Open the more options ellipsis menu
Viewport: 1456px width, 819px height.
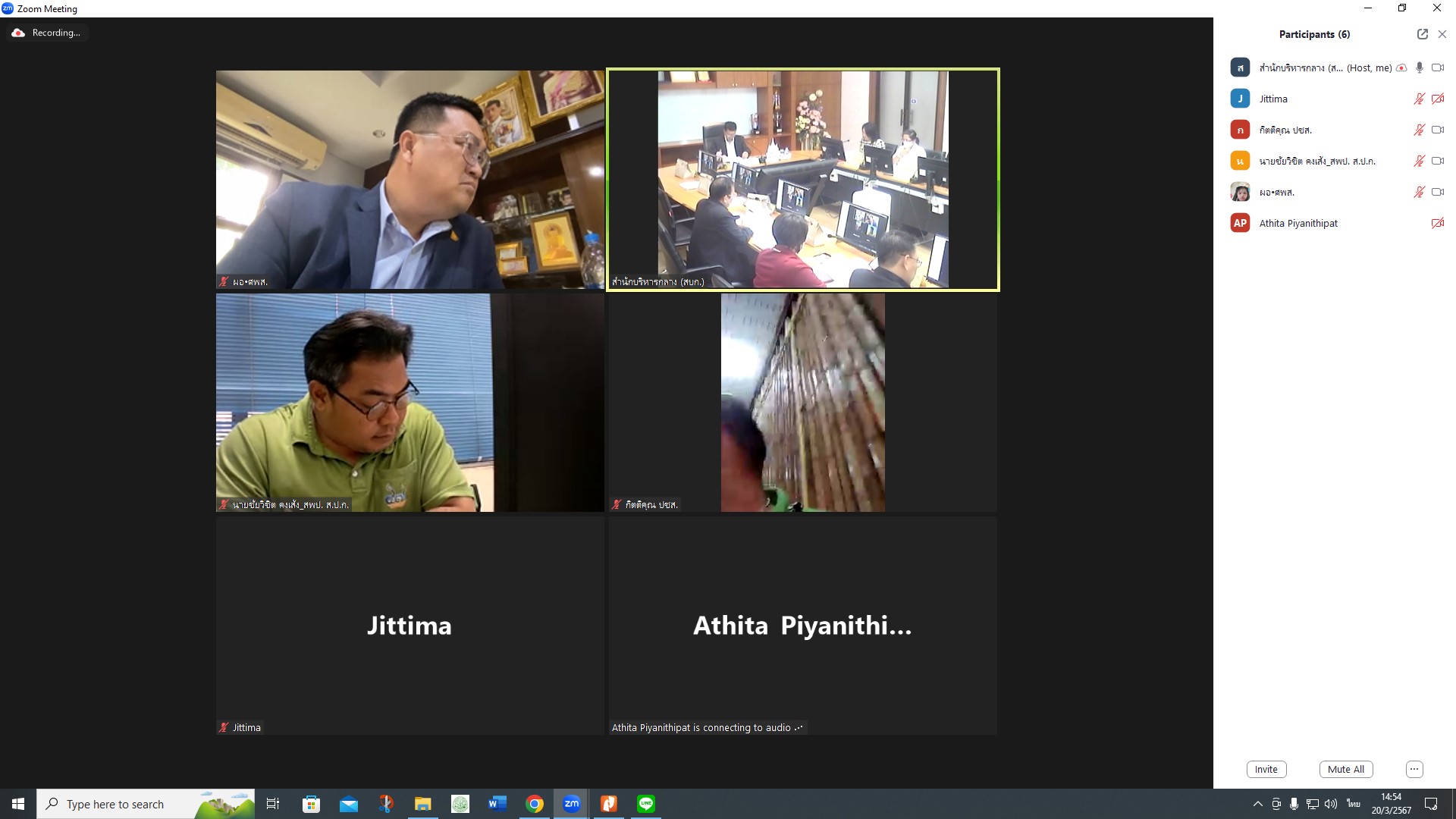(x=1414, y=769)
